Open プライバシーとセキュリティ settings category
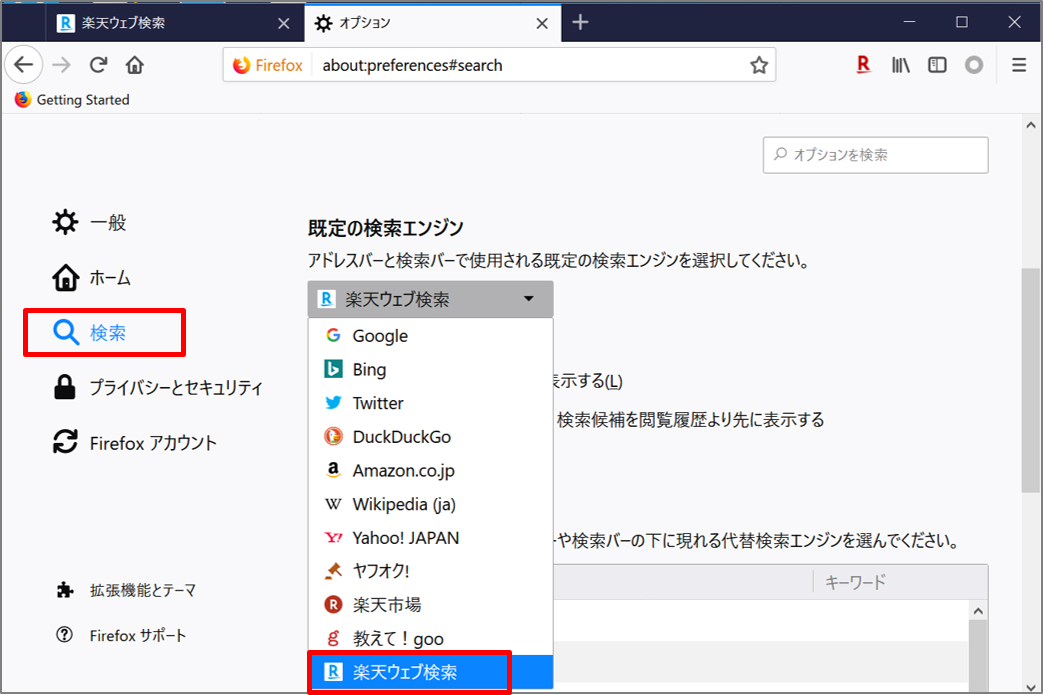This screenshot has height=695, width=1043. tap(175, 388)
